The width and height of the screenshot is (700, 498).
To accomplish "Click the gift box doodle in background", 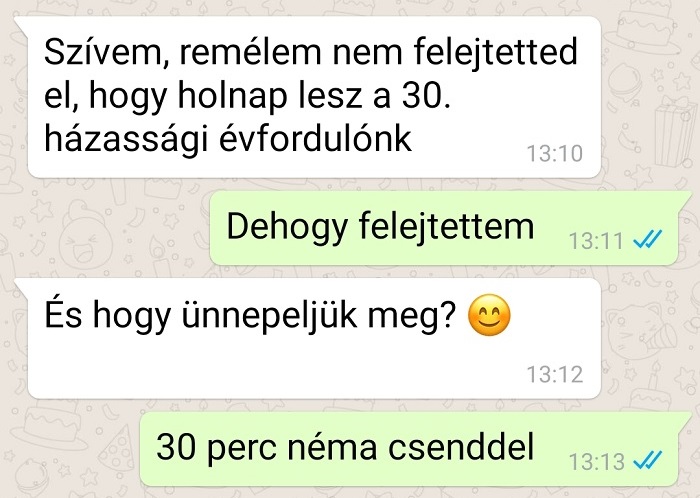I will click(674, 130).
